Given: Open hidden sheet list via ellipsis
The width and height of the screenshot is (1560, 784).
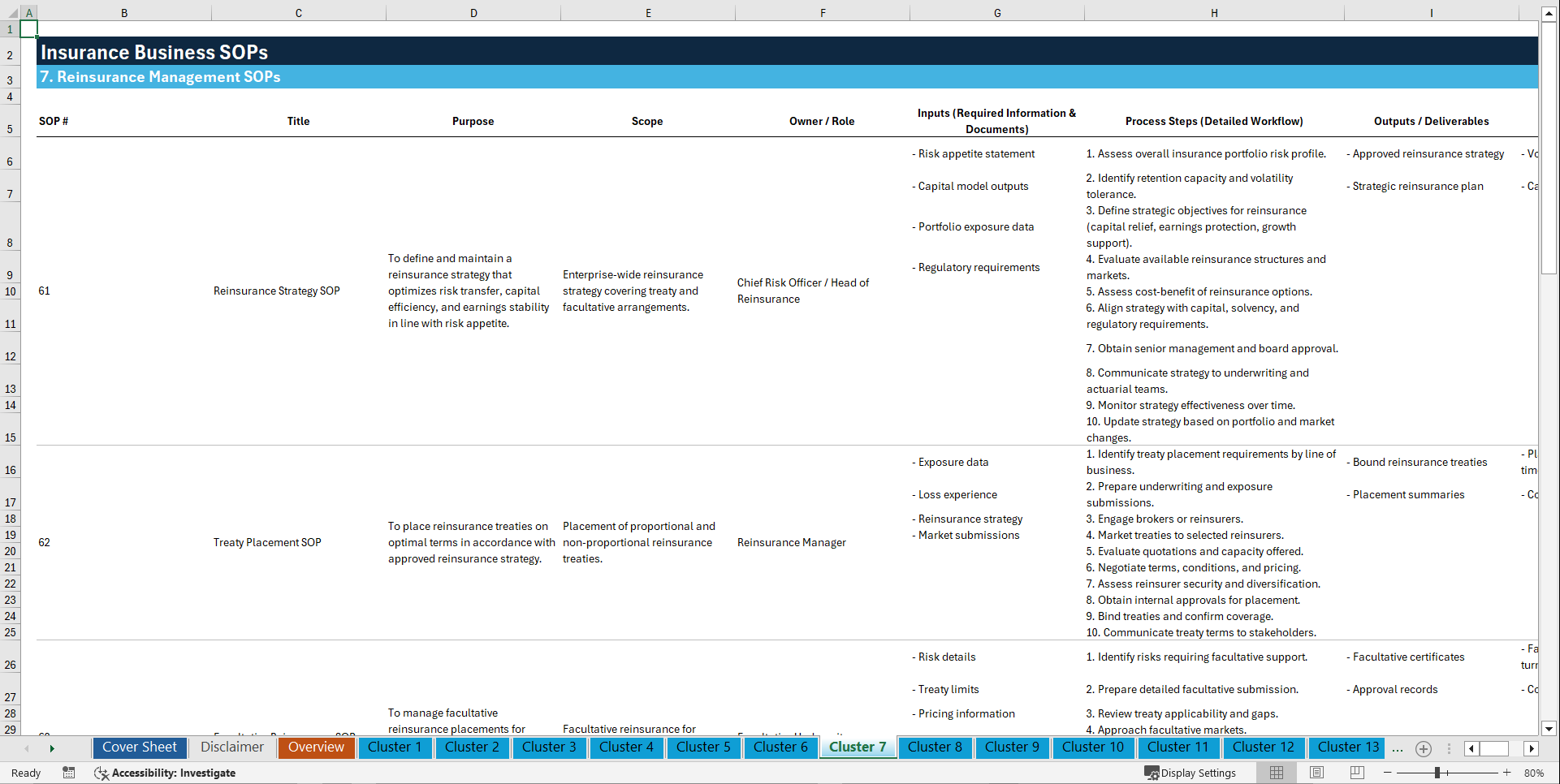Looking at the screenshot, I should point(1398,748).
